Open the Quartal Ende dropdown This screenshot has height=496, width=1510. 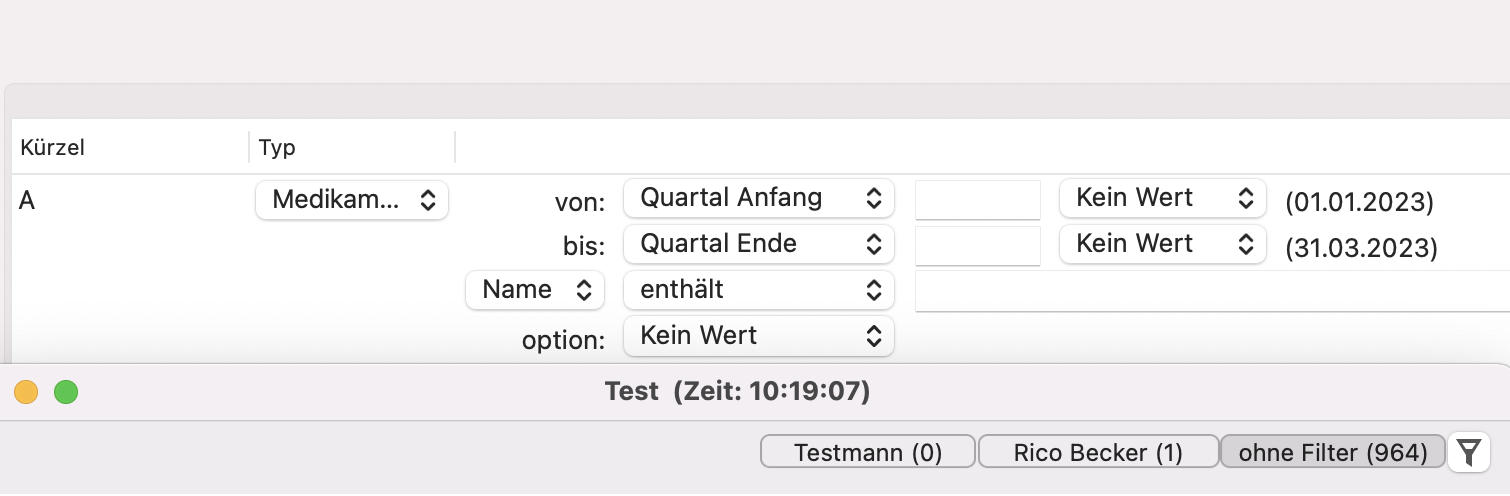pos(758,244)
